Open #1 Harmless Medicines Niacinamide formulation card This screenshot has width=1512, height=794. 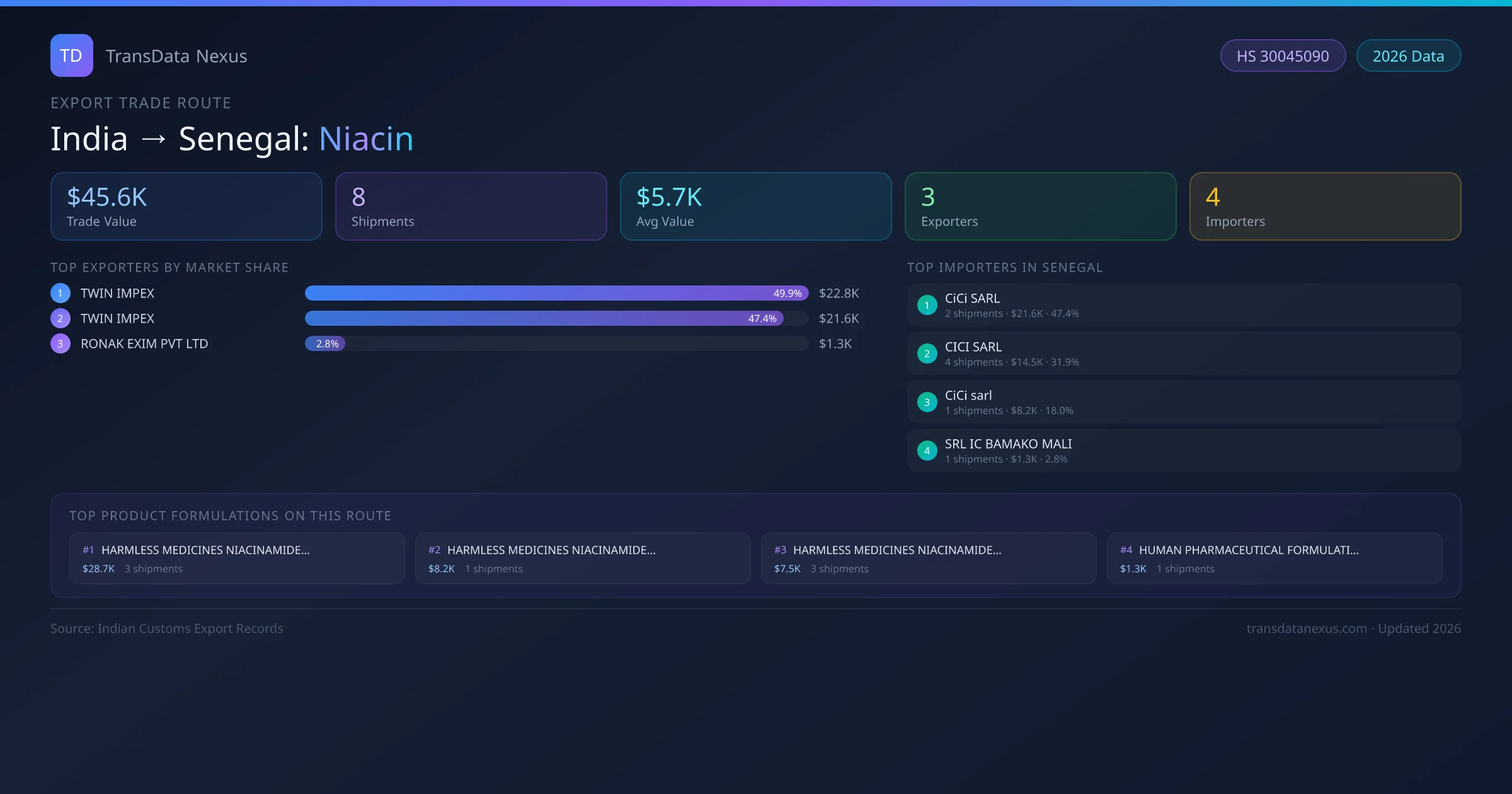(x=237, y=558)
